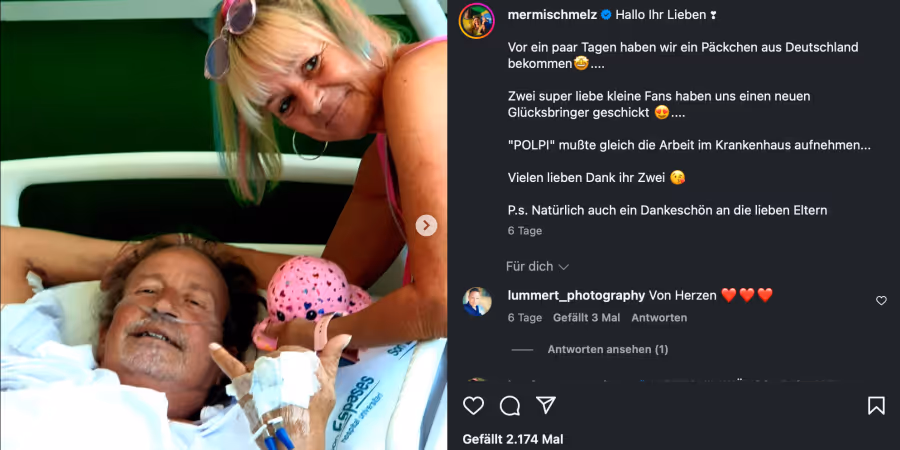Click the '6 Tage' timestamp under caption
Screen dimensions: 900x450
(525, 231)
